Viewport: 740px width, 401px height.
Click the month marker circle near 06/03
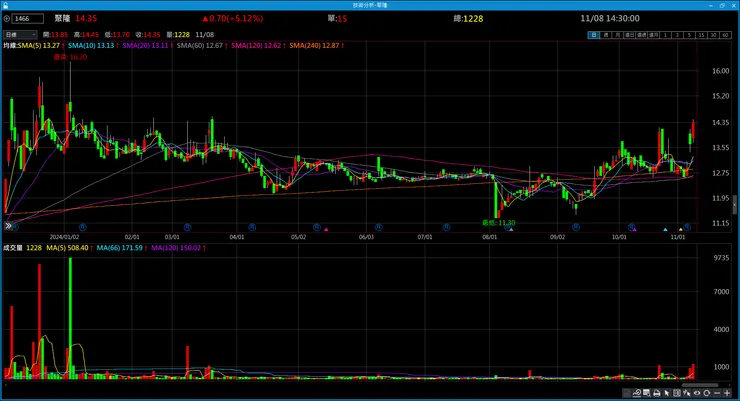pos(378,227)
